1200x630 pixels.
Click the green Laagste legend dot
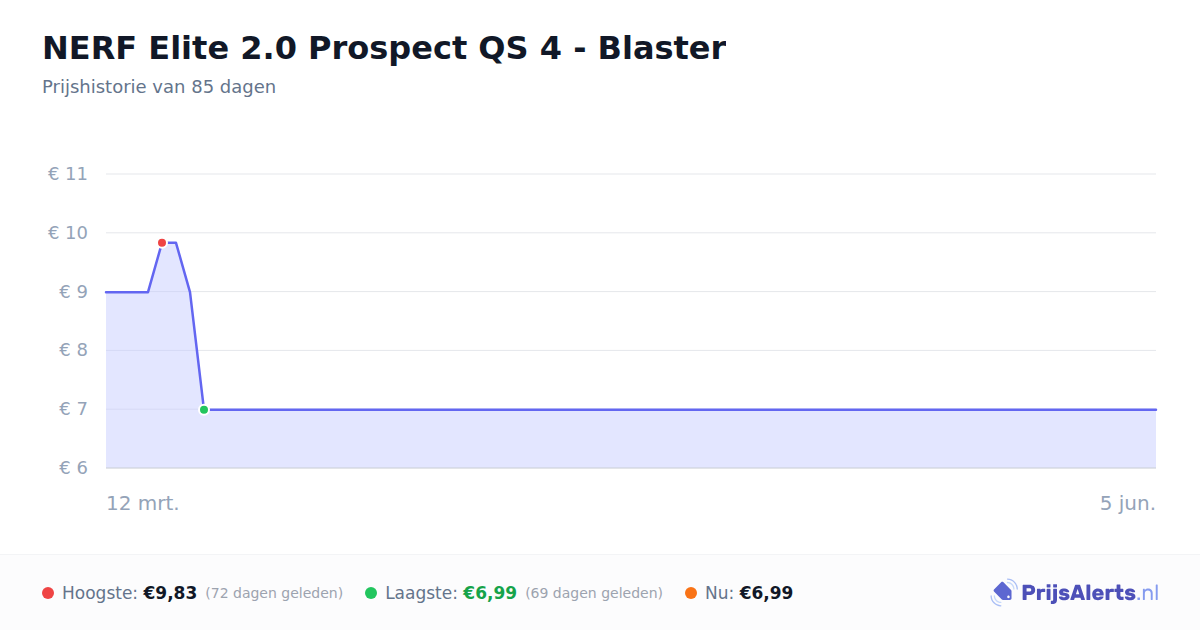pyautogui.click(x=371, y=593)
